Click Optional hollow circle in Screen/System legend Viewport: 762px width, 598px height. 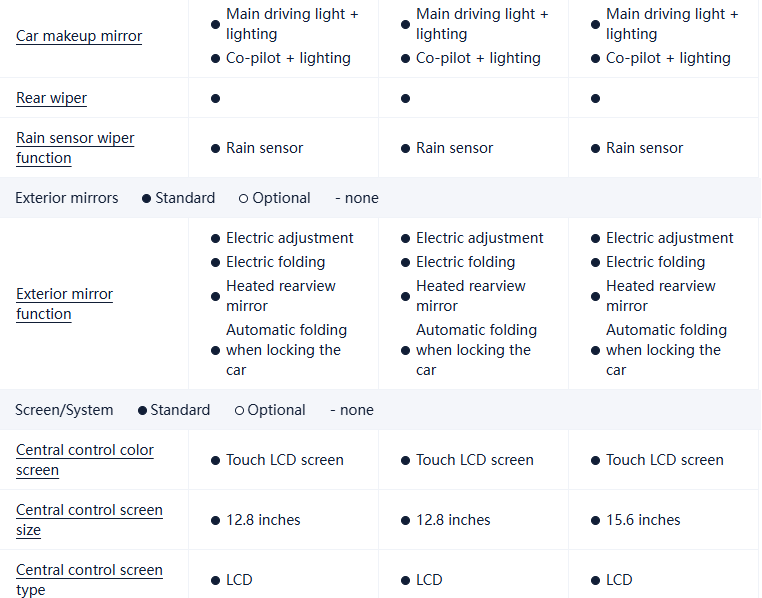(x=239, y=410)
